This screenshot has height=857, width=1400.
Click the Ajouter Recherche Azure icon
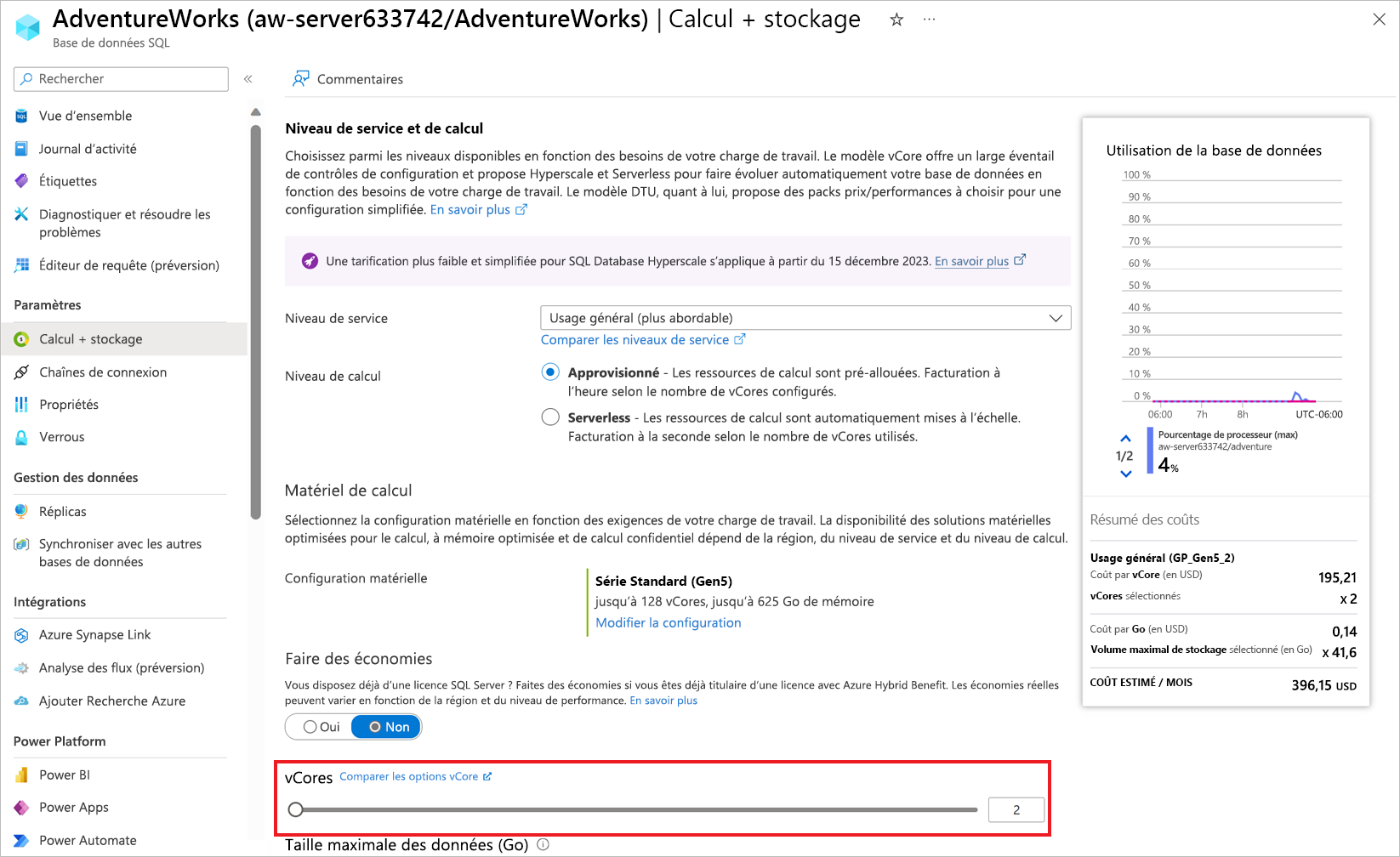(x=22, y=701)
